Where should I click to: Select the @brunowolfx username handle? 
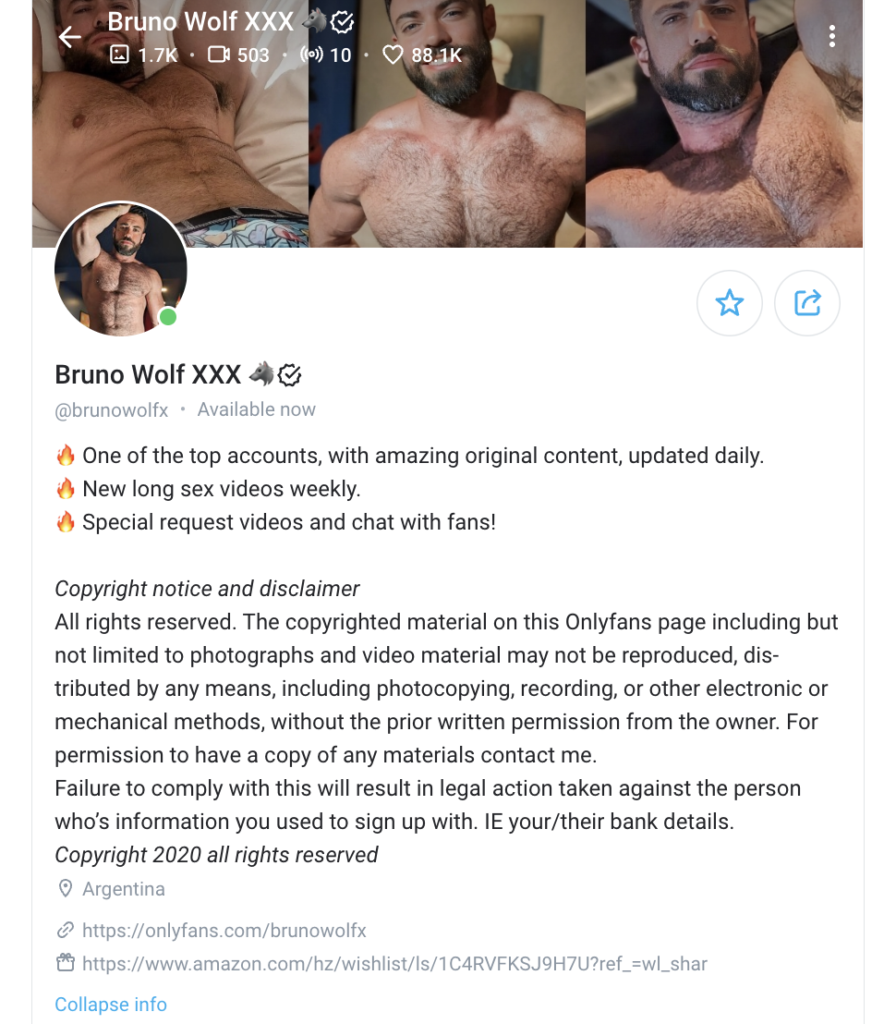(111, 409)
